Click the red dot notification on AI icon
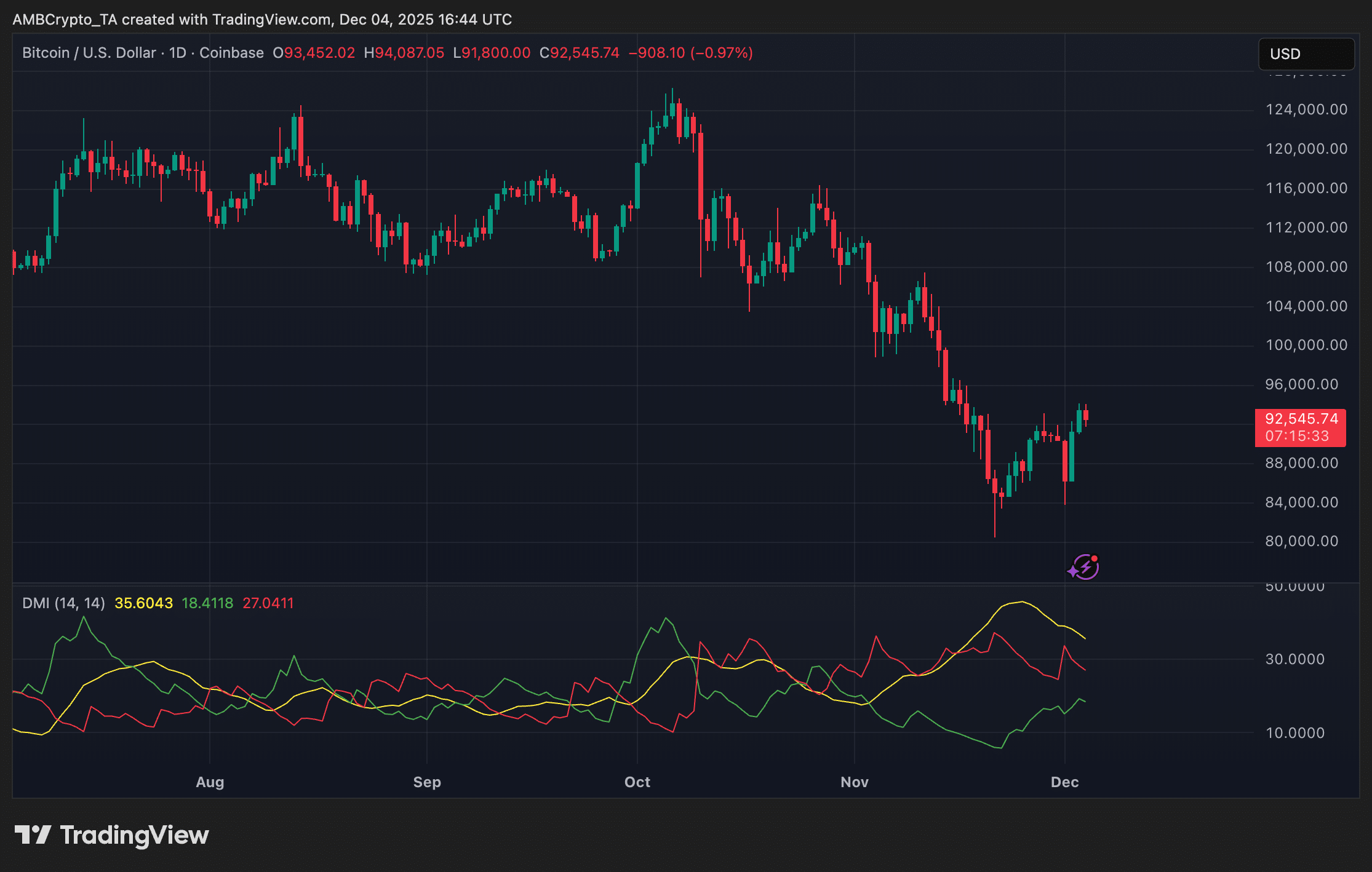 click(x=1095, y=557)
